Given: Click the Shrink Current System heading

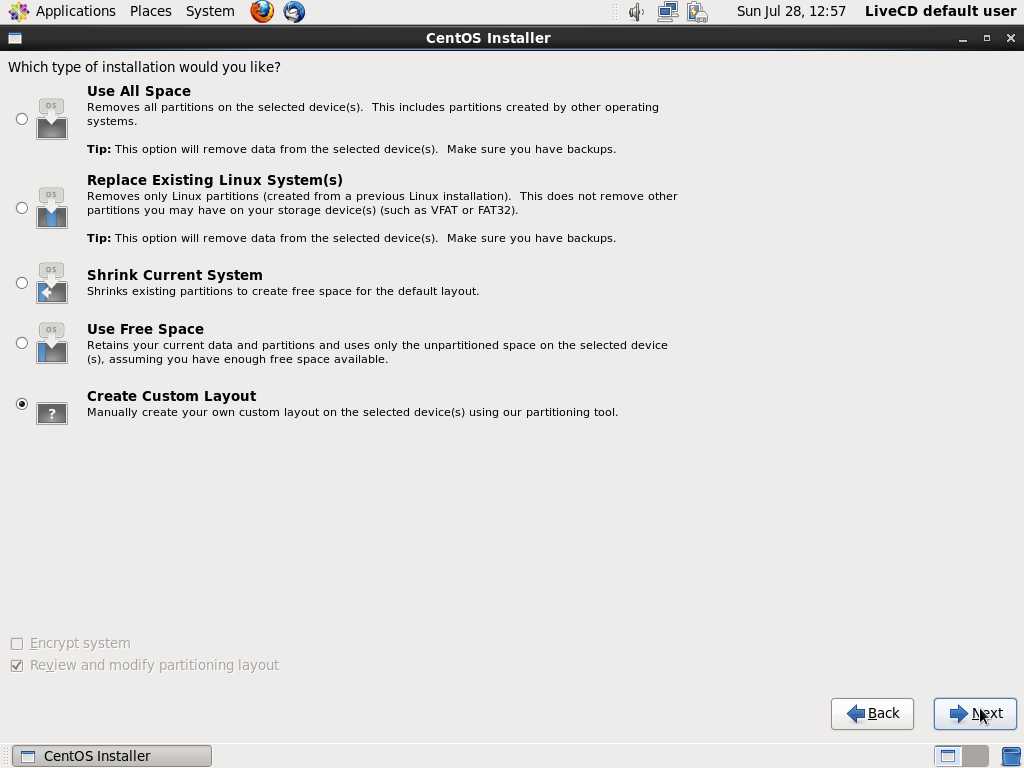Looking at the screenshot, I should (x=175, y=275).
